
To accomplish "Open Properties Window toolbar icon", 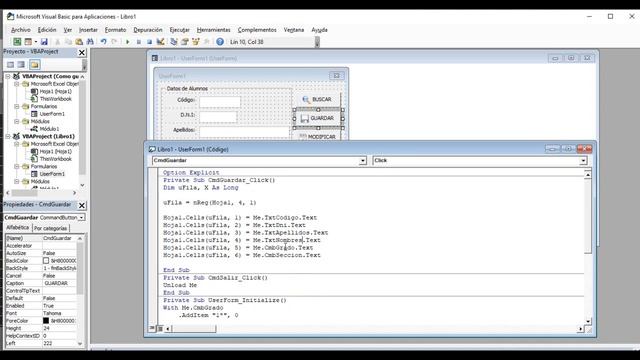I will coord(185,42).
